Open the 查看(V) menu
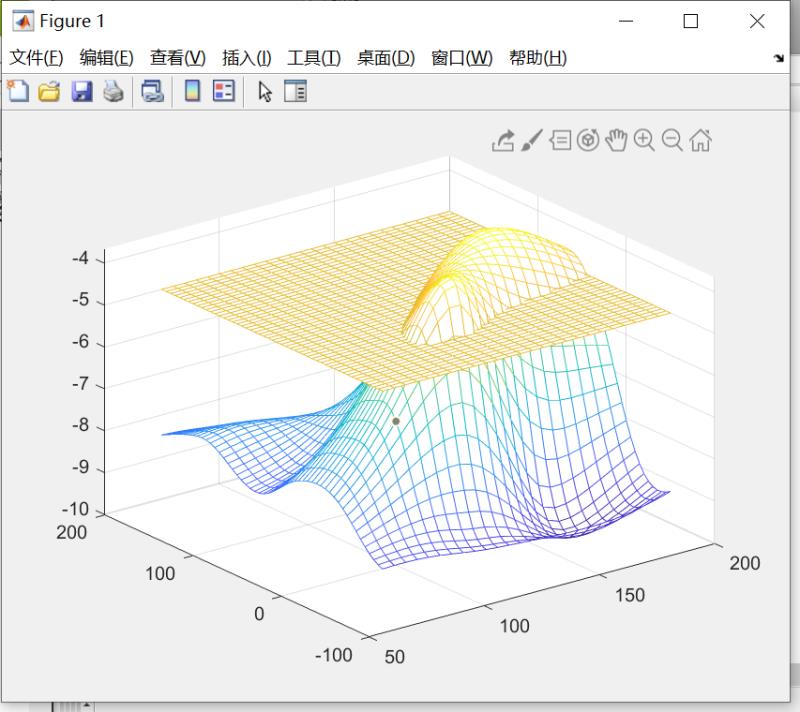This screenshot has width=800, height=712. 178,58
